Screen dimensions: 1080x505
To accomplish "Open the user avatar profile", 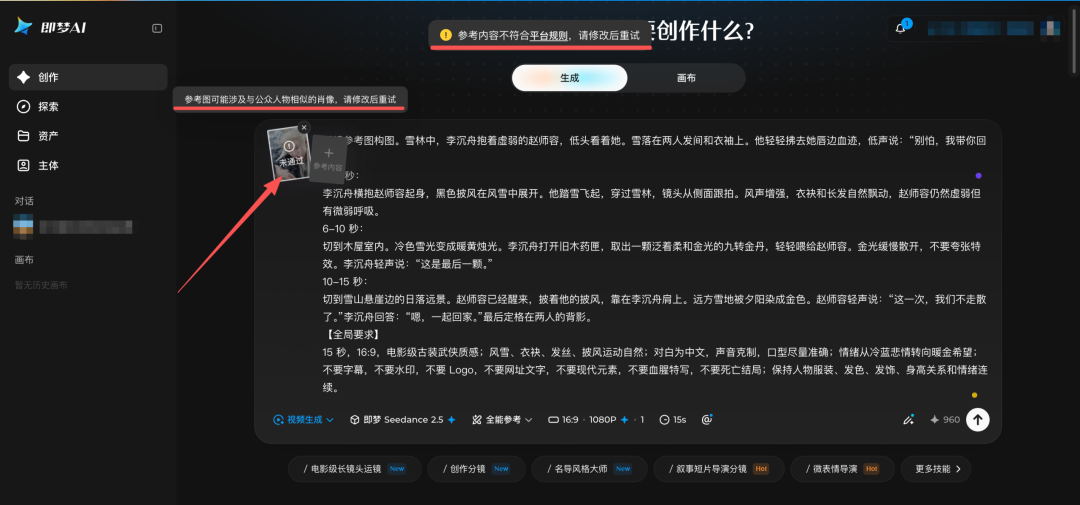I will [x=1050, y=28].
